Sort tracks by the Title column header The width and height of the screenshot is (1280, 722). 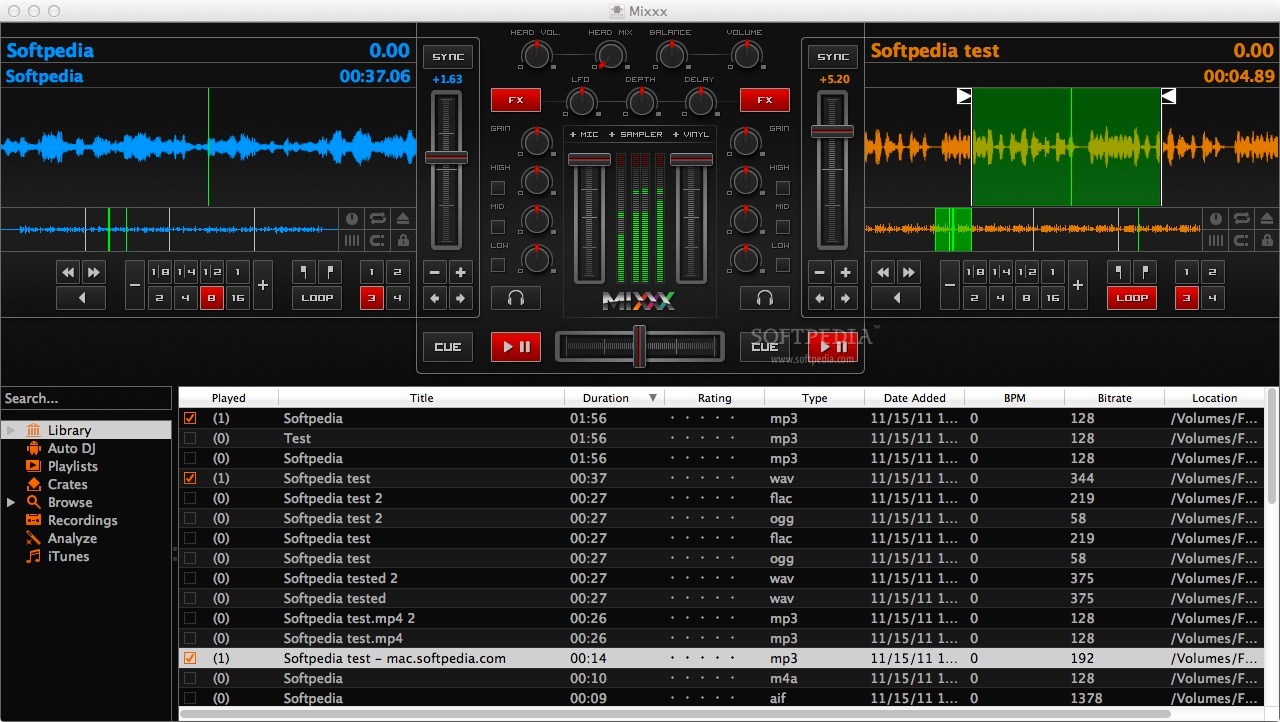422,398
